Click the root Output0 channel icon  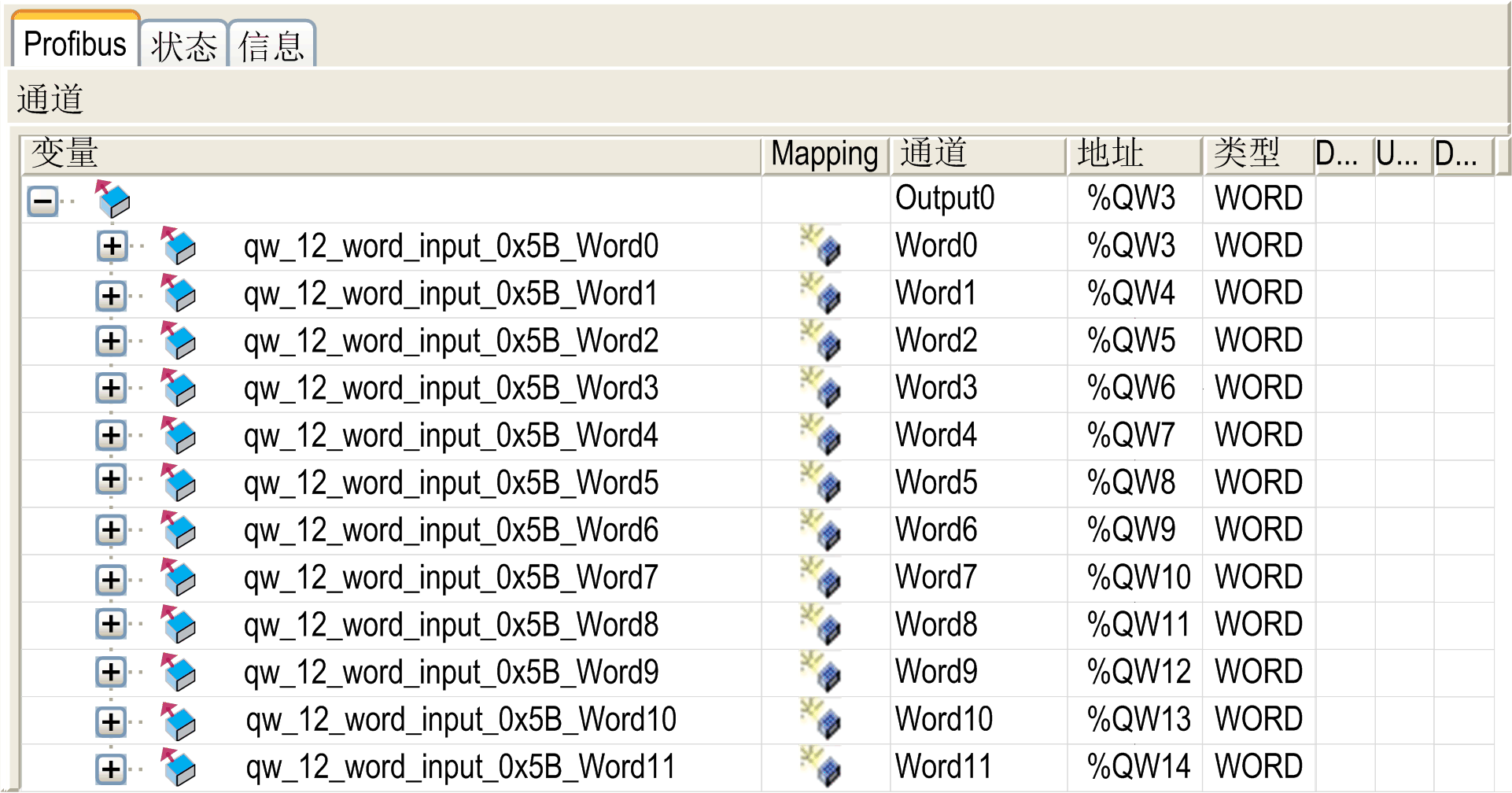tap(113, 200)
